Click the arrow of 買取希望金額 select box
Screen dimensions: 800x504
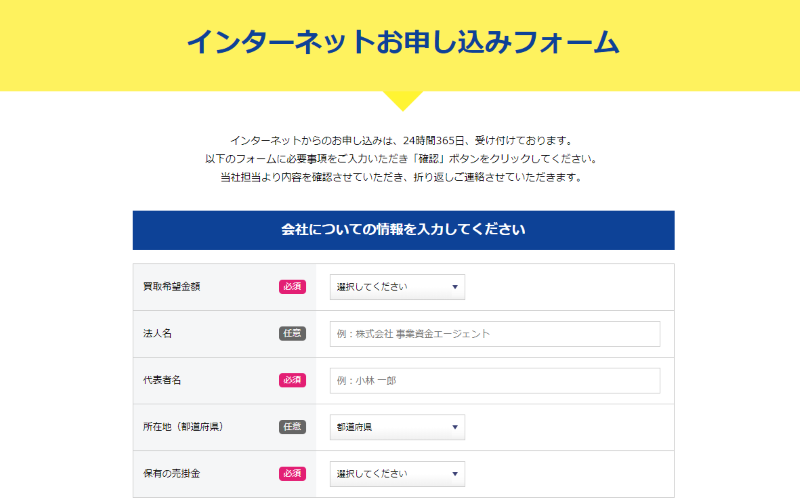[x=455, y=287]
